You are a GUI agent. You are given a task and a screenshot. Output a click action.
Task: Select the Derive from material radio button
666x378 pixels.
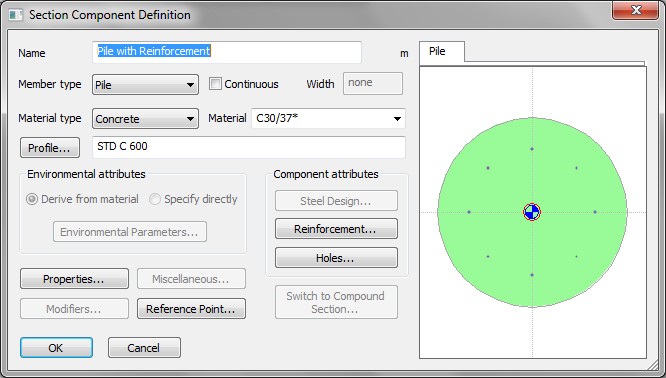32,199
